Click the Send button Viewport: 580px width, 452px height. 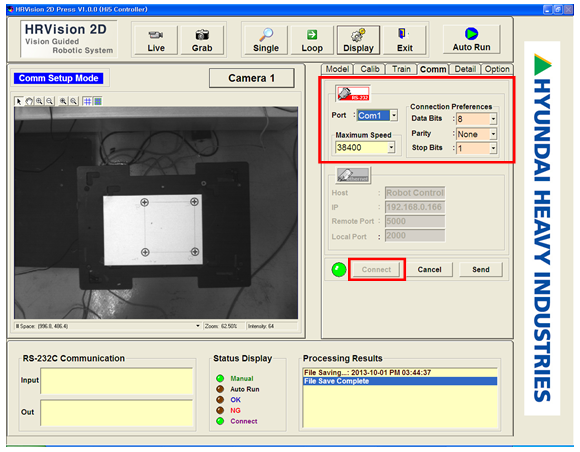point(480,270)
